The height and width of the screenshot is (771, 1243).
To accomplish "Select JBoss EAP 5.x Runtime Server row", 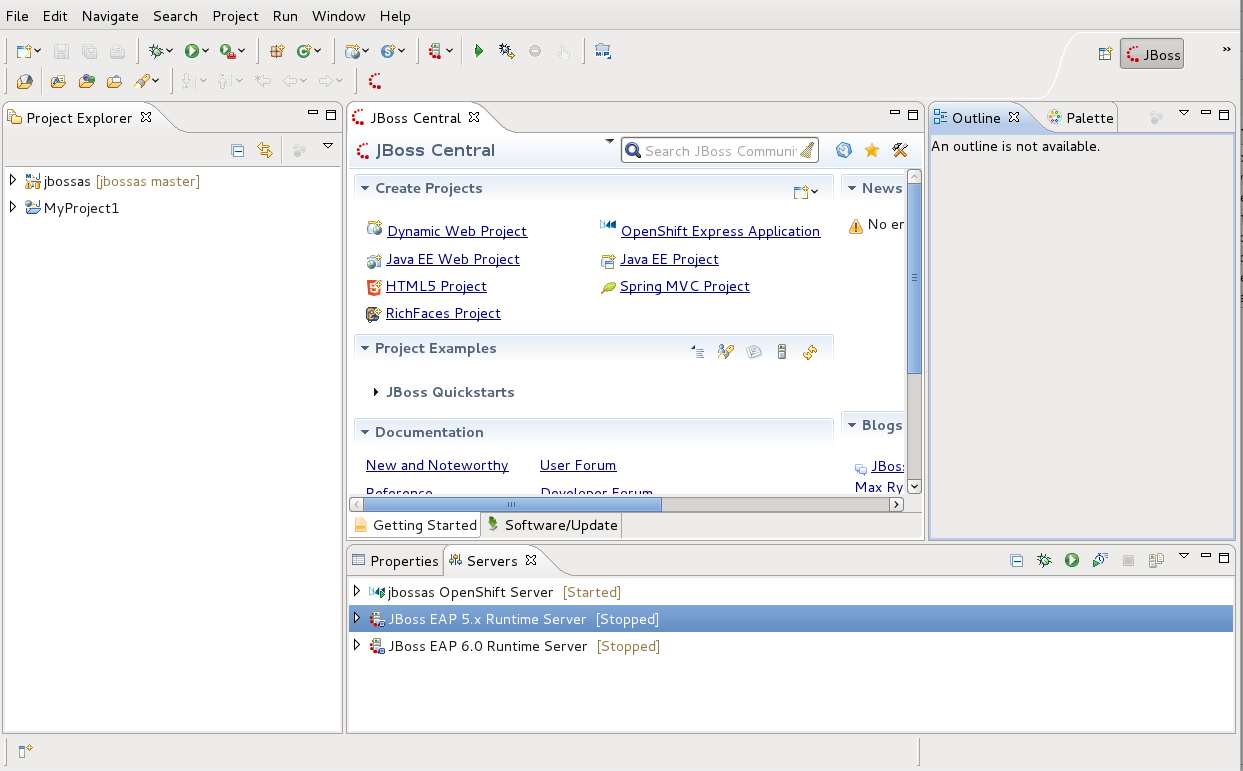I will pyautogui.click(x=791, y=619).
